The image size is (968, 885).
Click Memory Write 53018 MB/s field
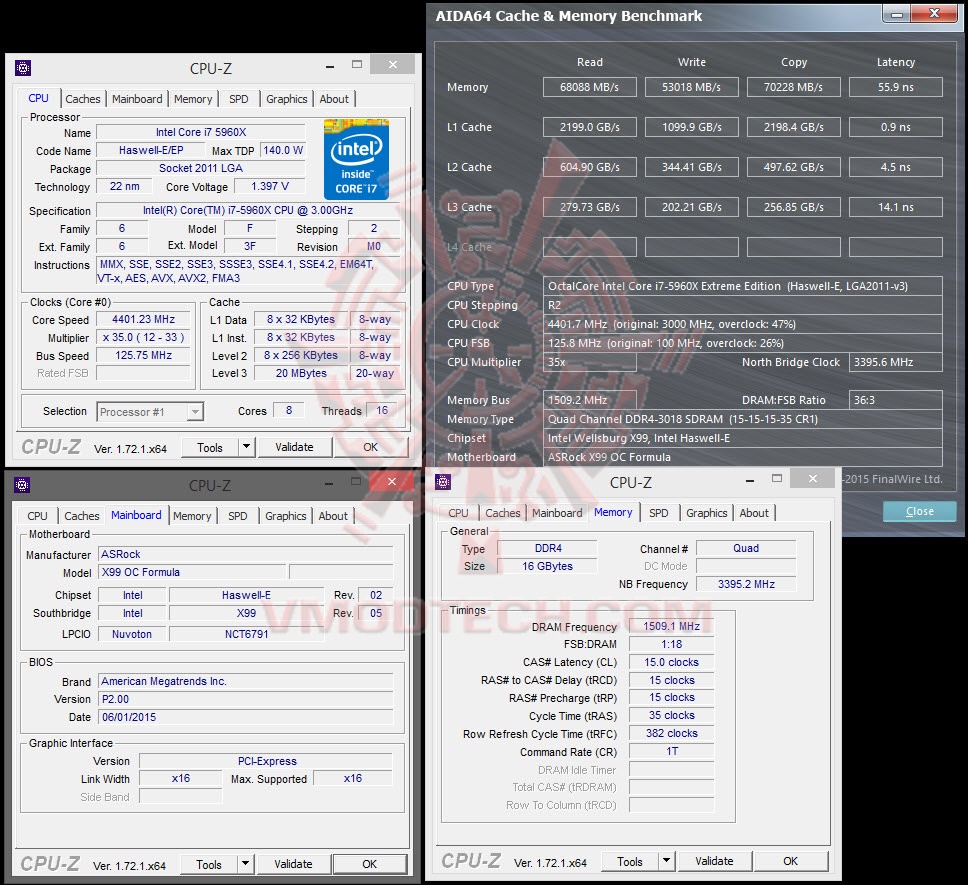pos(691,87)
